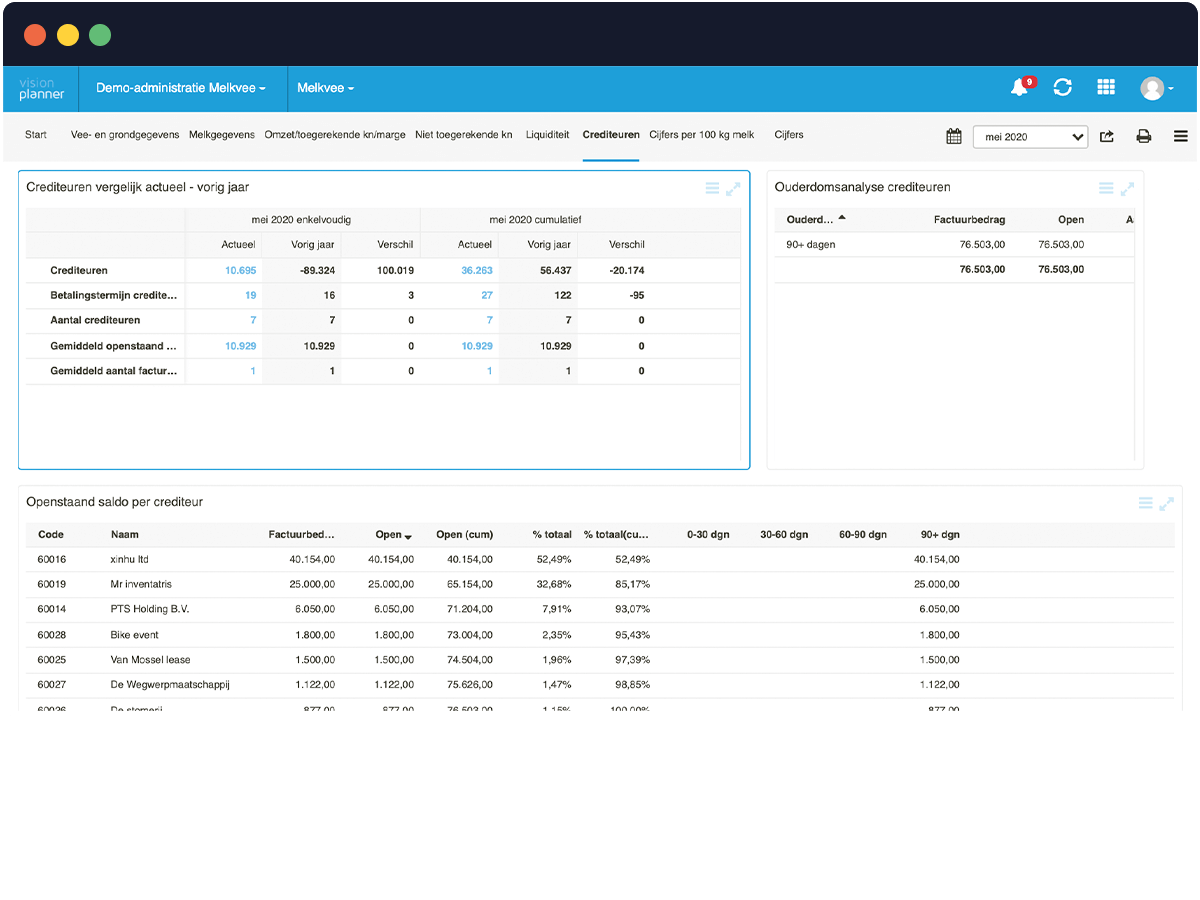
Task: Expand Openstaand saldo per crediteur panel fullscreen
Action: (x=1167, y=503)
